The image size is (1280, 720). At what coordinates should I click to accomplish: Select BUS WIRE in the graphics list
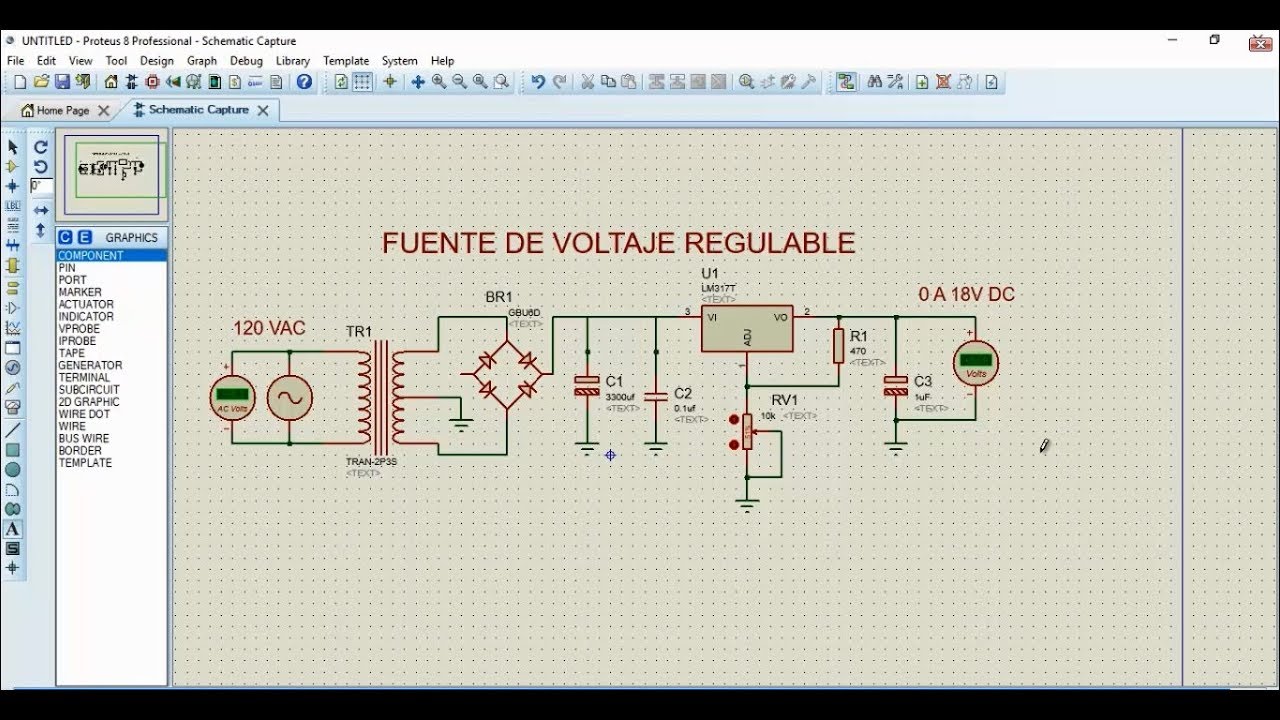tap(111, 438)
